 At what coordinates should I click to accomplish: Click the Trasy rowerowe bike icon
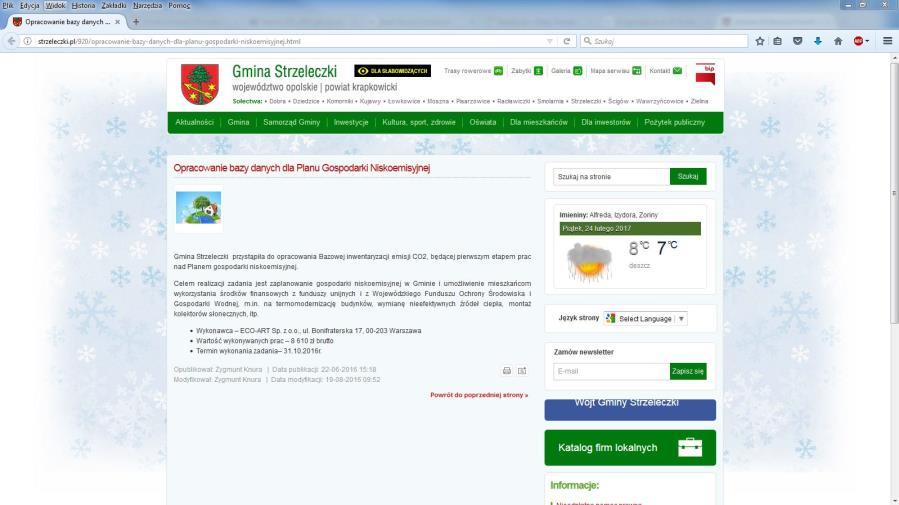pyautogui.click(x=498, y=71)
